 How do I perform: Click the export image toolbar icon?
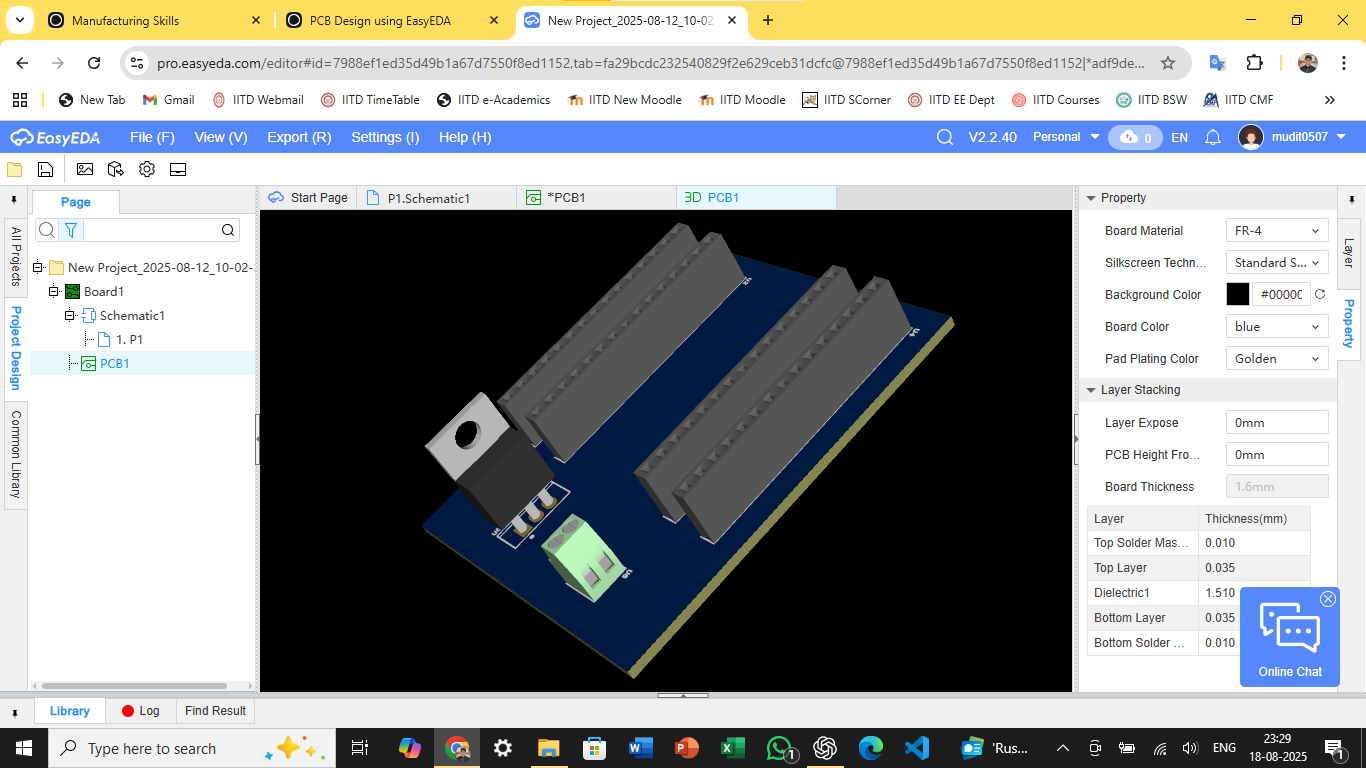click(85, 169)
